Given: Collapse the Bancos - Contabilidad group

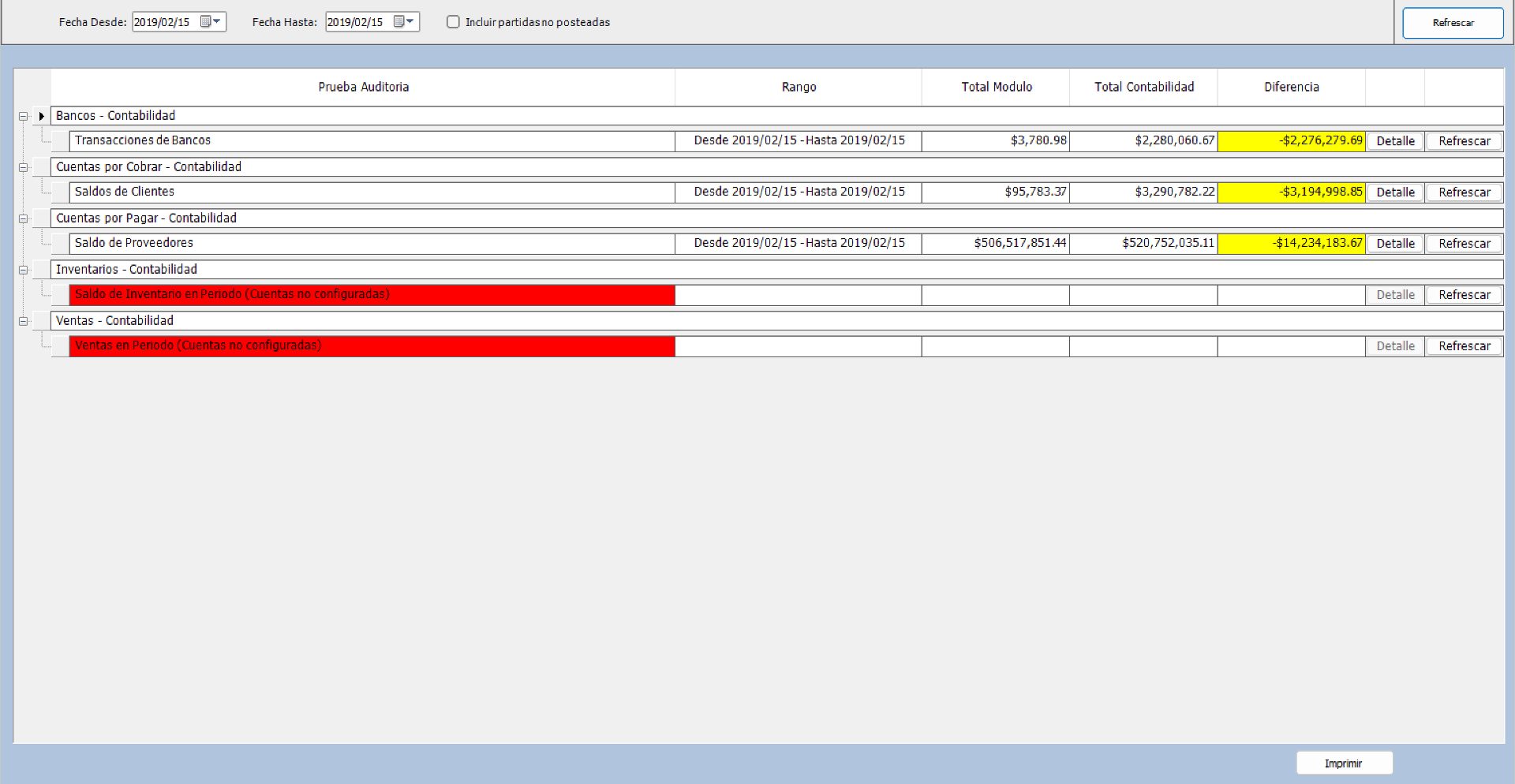Looking at the screenshot, I should coord(23,116).
